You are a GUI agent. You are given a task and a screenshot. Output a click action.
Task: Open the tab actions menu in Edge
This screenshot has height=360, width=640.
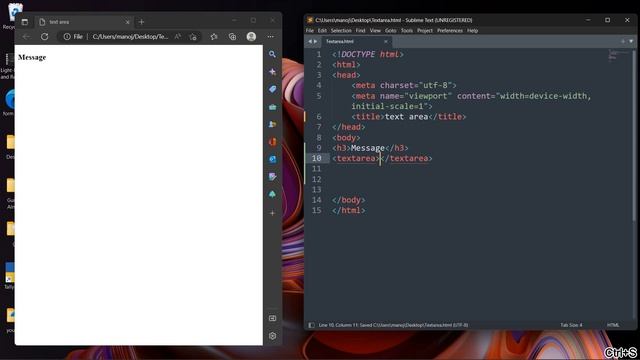click(25, 22)
